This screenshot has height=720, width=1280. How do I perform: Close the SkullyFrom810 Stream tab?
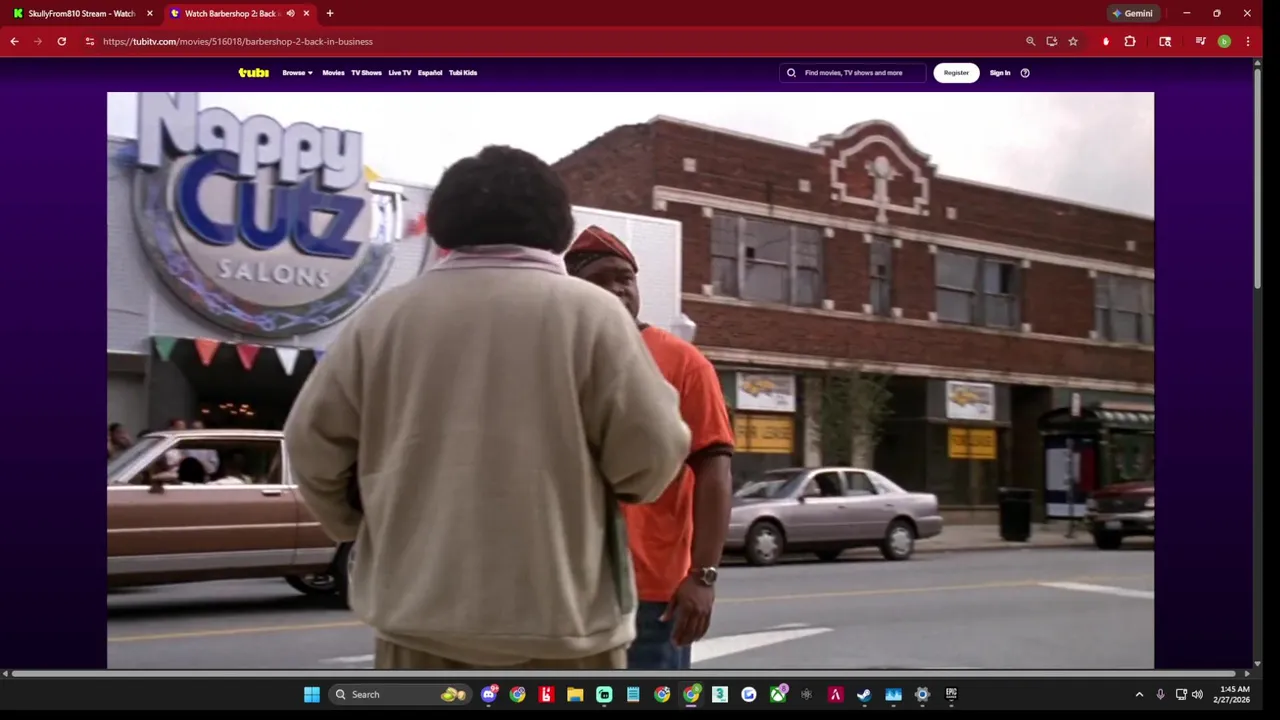point(150,13)
